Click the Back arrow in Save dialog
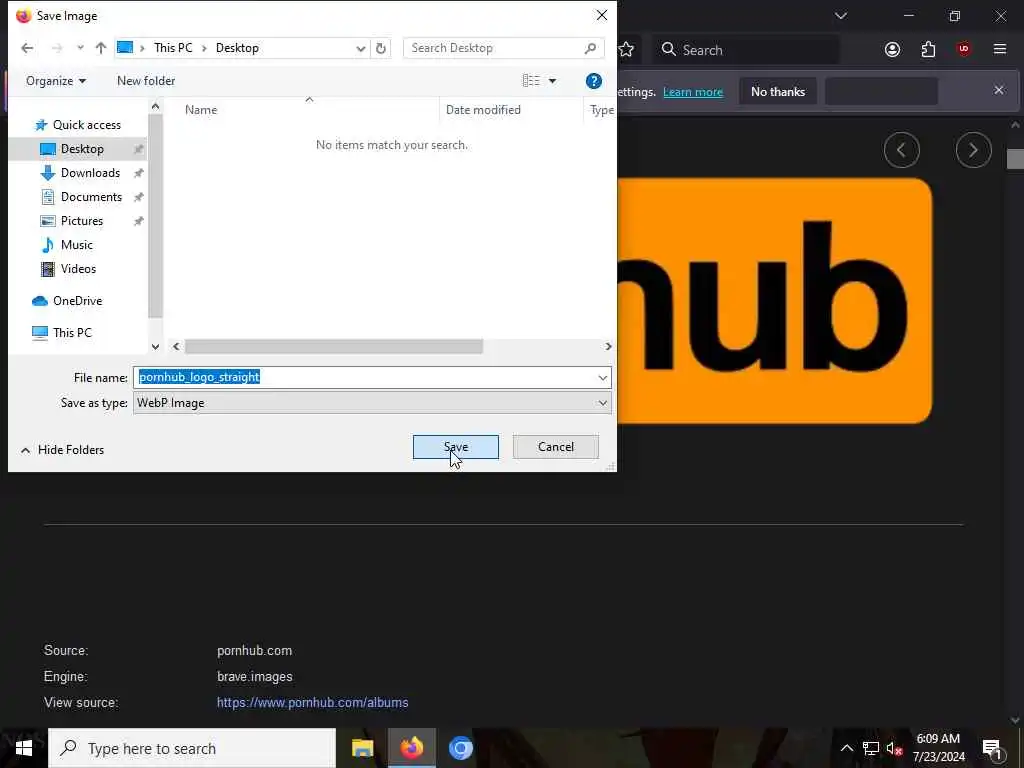Screen dimensions: 1024x768 click(27, 48)
